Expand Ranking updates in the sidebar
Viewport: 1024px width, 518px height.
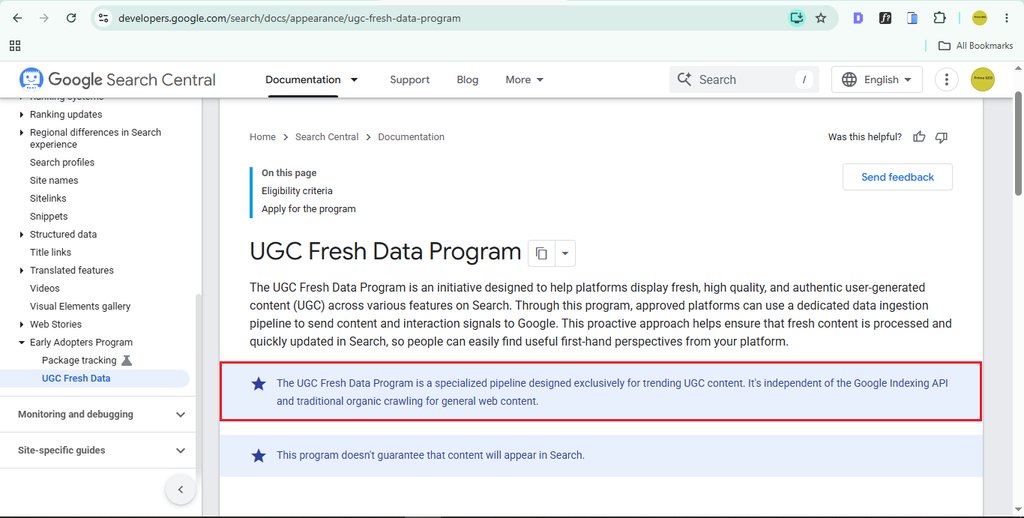click(22, 114)
